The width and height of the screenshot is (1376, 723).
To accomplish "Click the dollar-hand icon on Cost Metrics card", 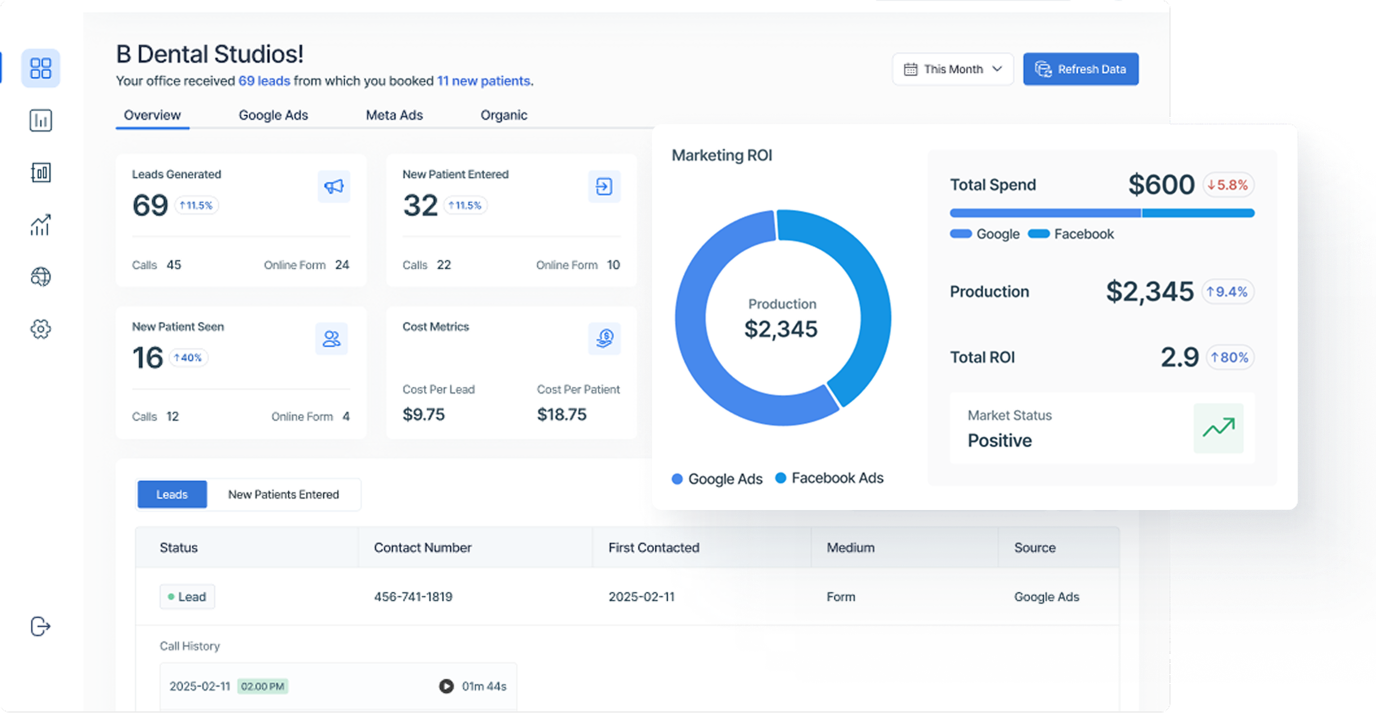I will pyautogui.click(x=604, y=339).
